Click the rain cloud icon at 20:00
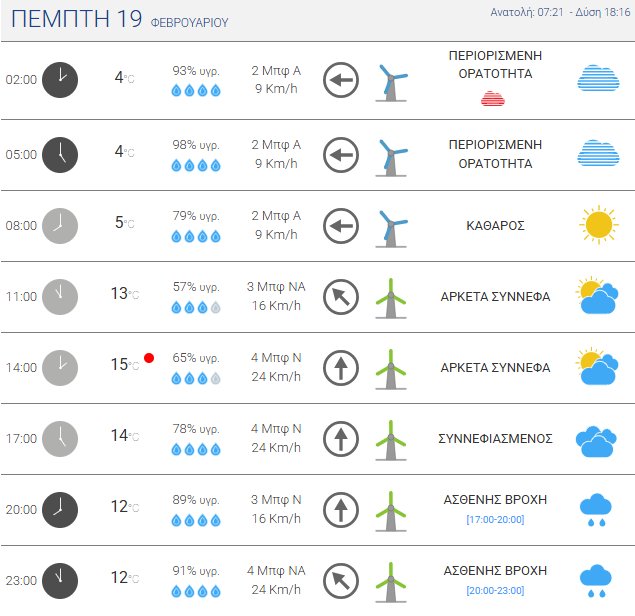The height and width of the screenshot is (616, 635). [x=597, y=509]
